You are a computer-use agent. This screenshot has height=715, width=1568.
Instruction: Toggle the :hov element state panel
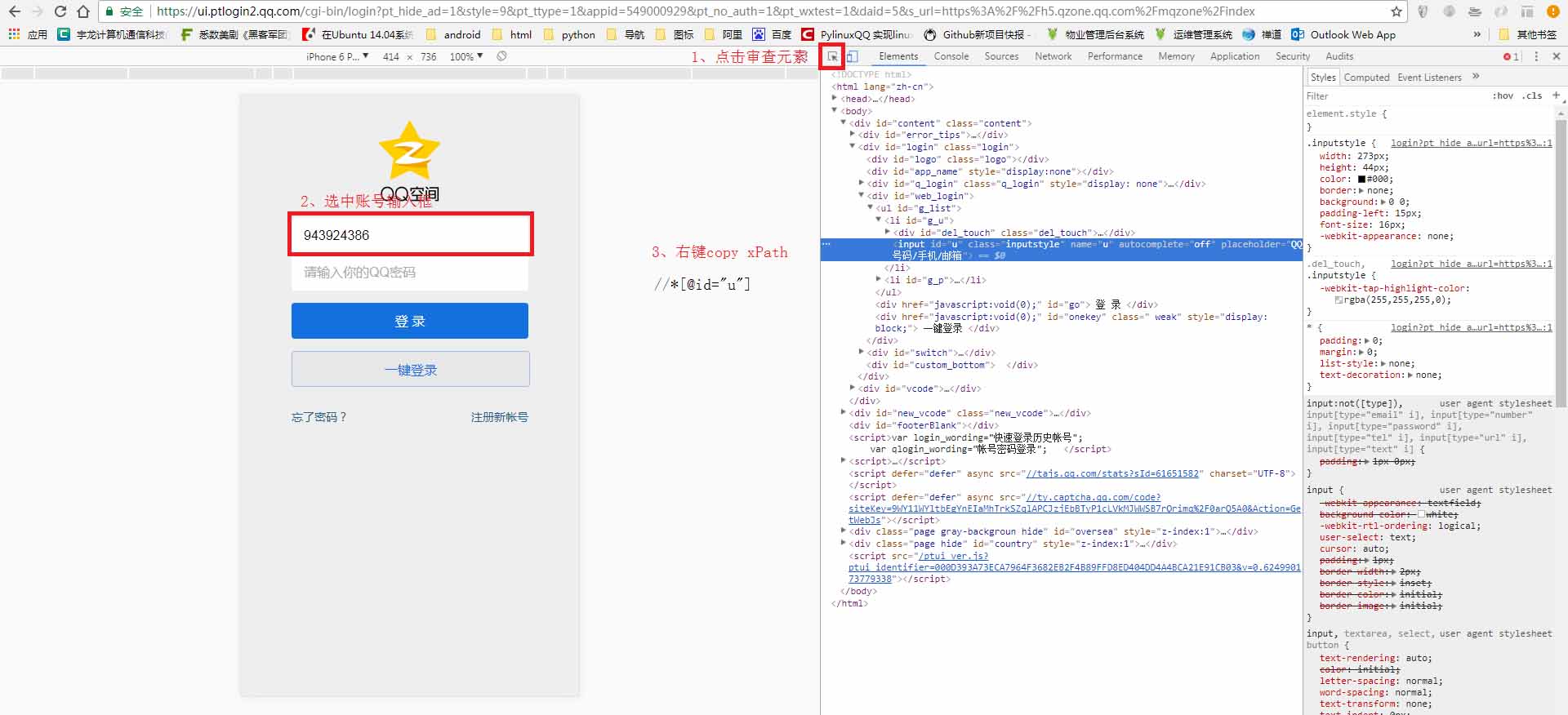pos(1503,95)
